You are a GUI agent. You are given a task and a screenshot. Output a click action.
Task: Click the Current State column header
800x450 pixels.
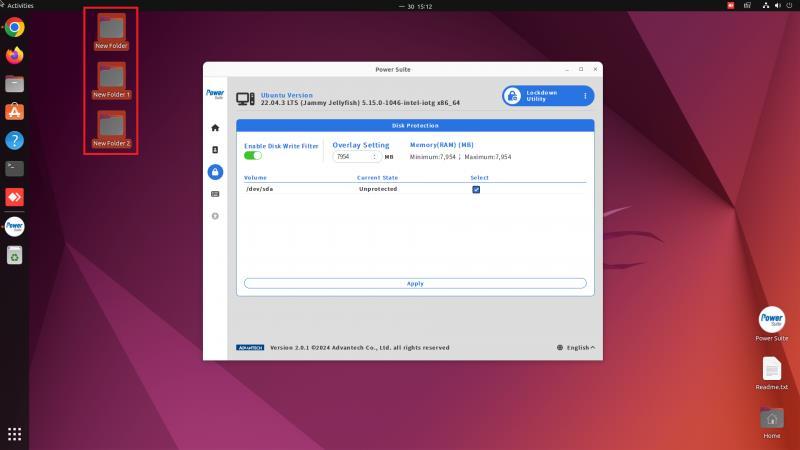pos(377,178)
